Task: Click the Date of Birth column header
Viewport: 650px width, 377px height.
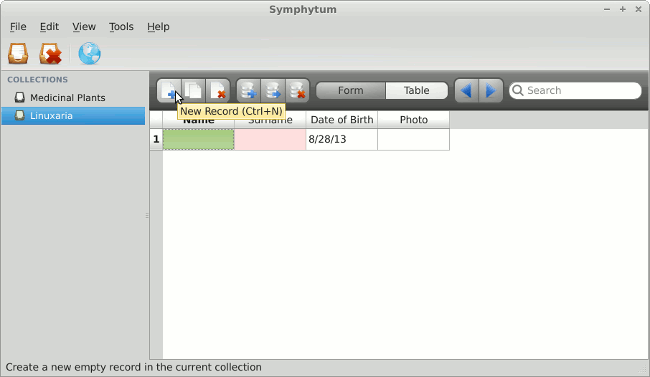Action: click(x=342, y=120)
